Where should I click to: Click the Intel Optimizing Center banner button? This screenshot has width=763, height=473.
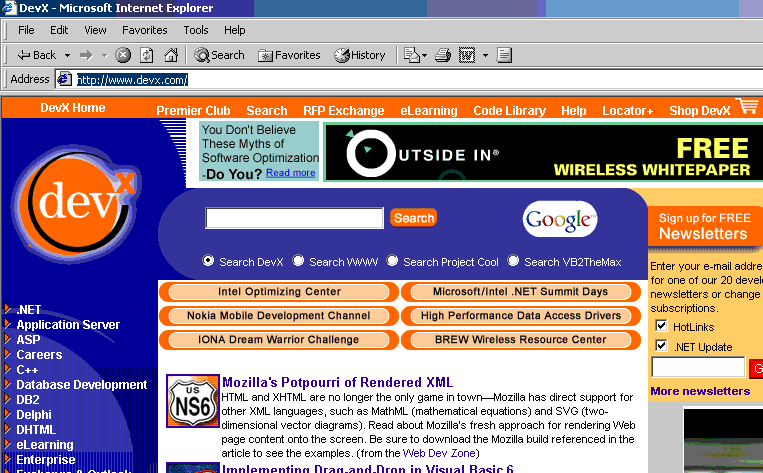coord(279,292)
